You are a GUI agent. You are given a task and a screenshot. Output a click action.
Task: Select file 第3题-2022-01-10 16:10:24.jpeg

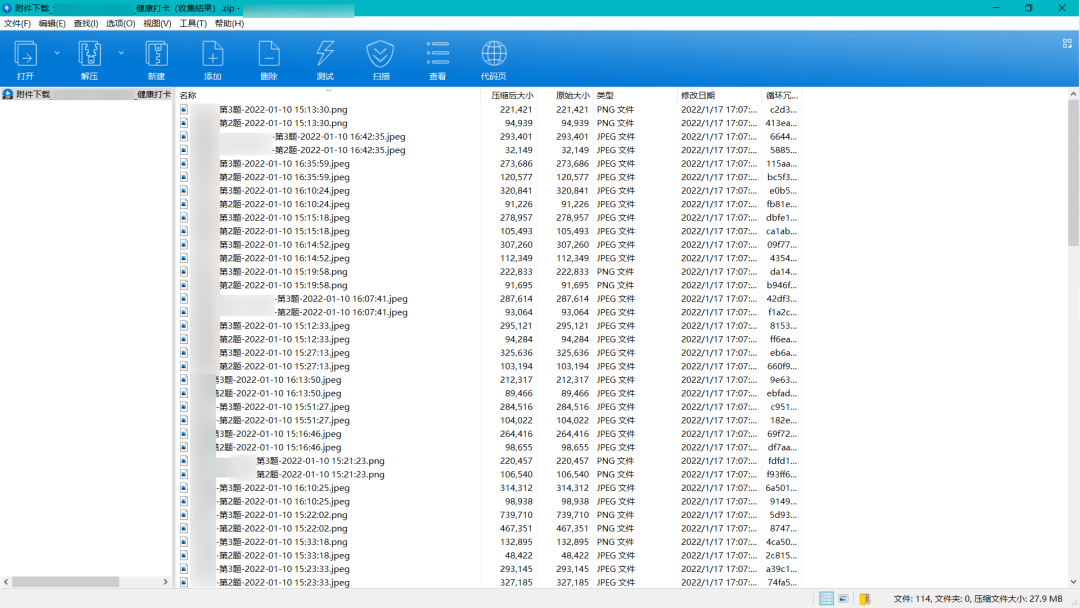pyautogui.click(x=284, y=191)
